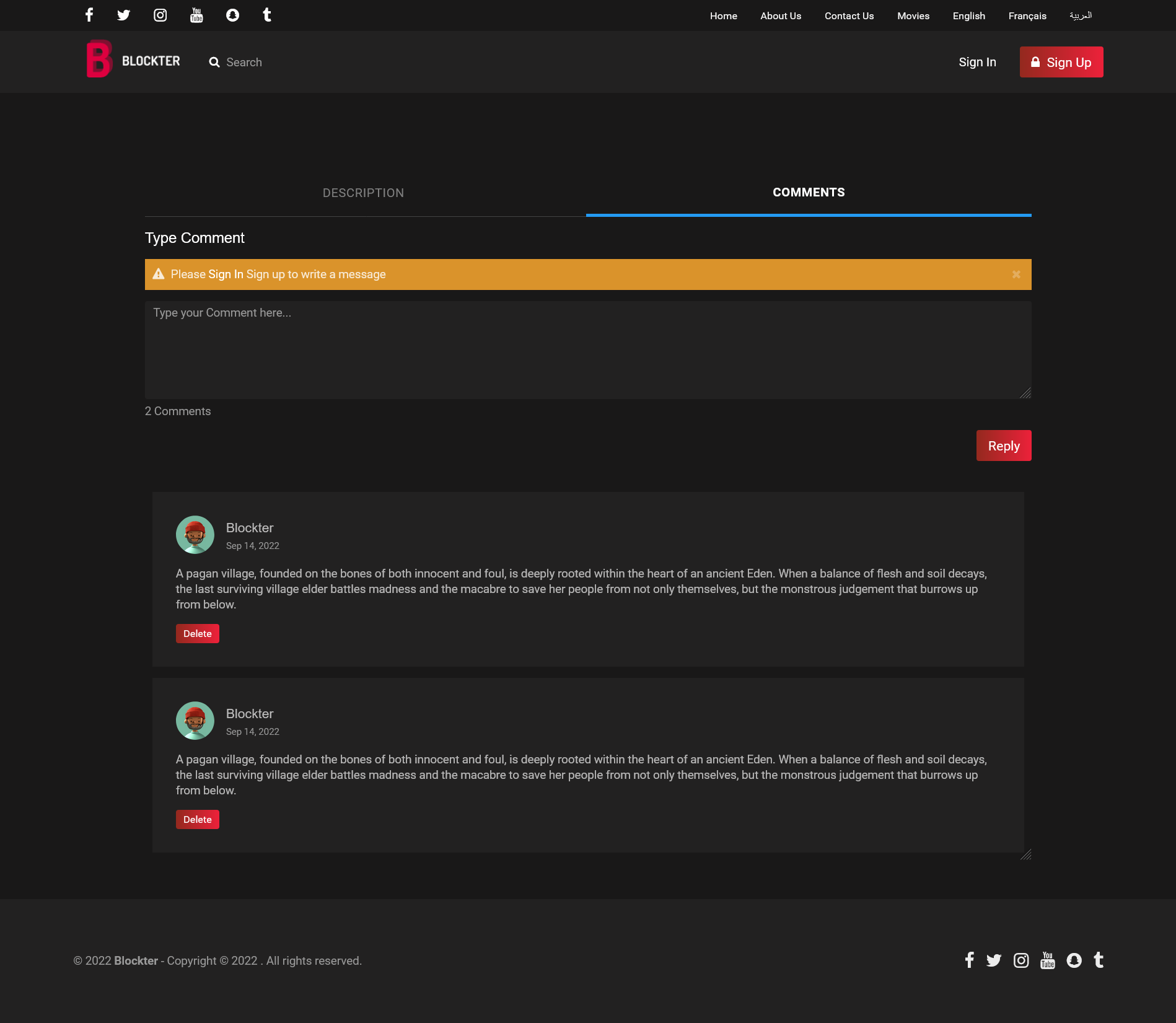The image size is (1176, 1023).
Task: Select the Comments tab
Action: [809, 193]
